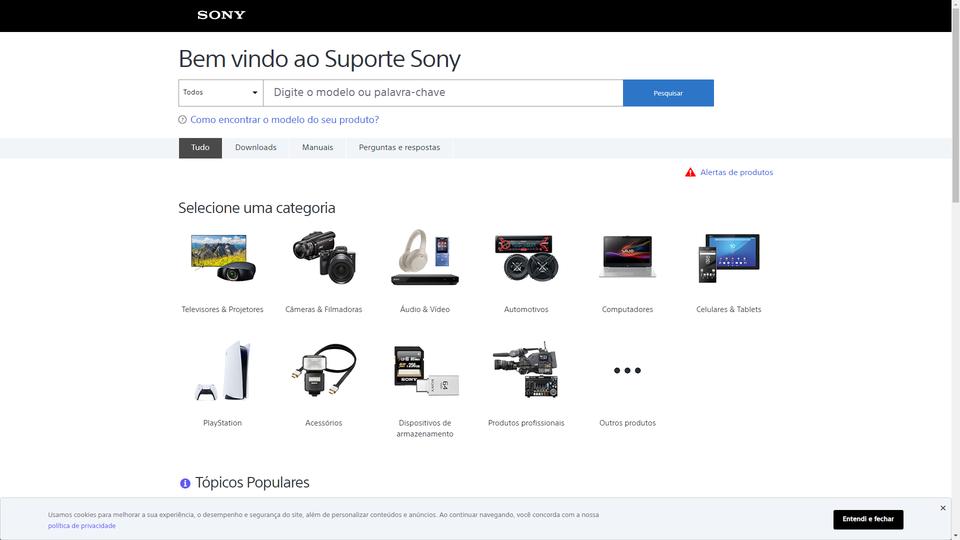This screenshot has width=960, height=540.
Task: Open the Dispositivos de armazenamento icon
Action: [x=426, y=370]
